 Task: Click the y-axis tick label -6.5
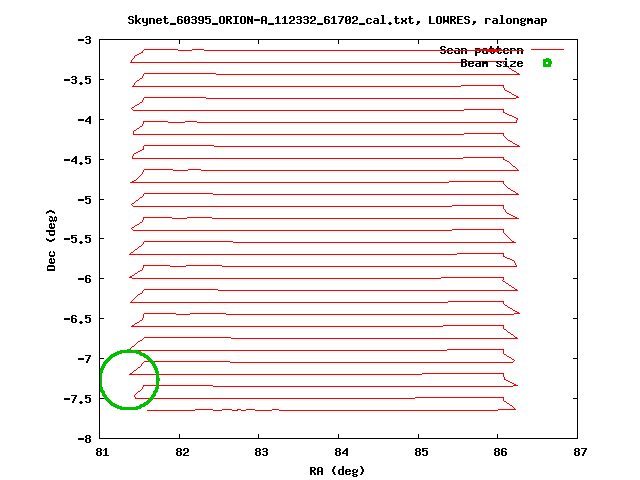point(78,319)
